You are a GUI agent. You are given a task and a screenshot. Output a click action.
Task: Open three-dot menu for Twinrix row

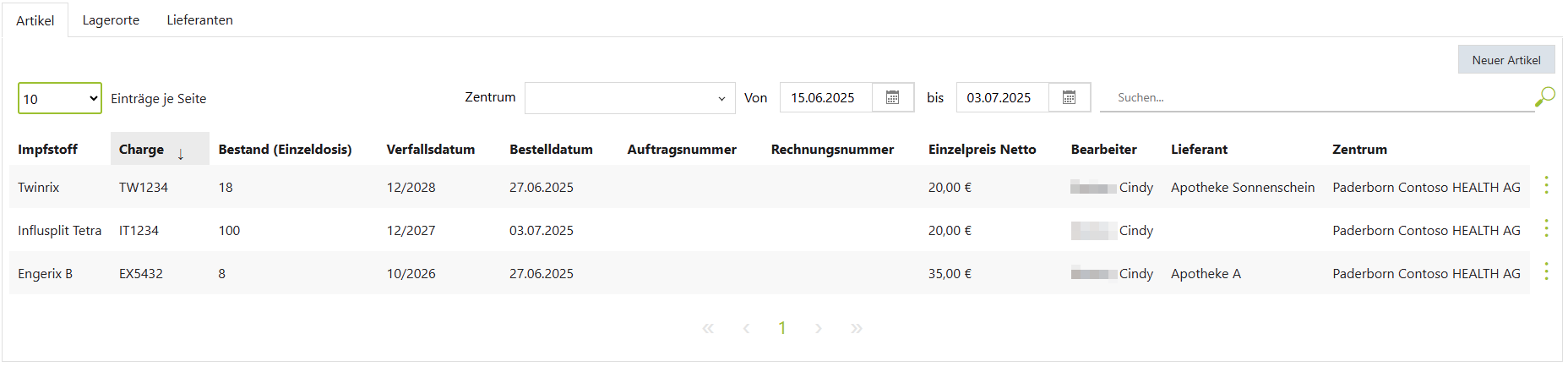[x=1546, y=186]
